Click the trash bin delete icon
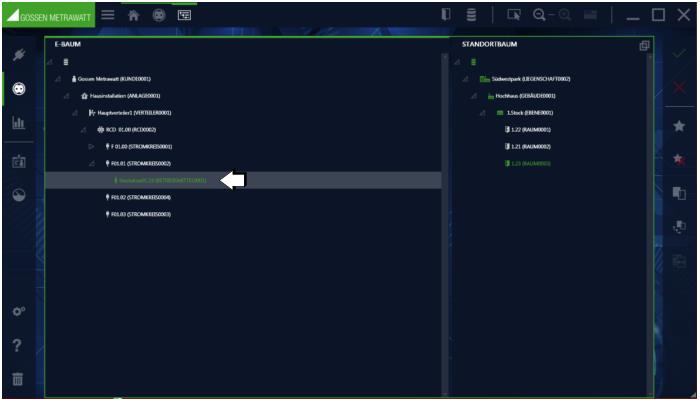Screen dimensions: 700x401 (17, 379)
